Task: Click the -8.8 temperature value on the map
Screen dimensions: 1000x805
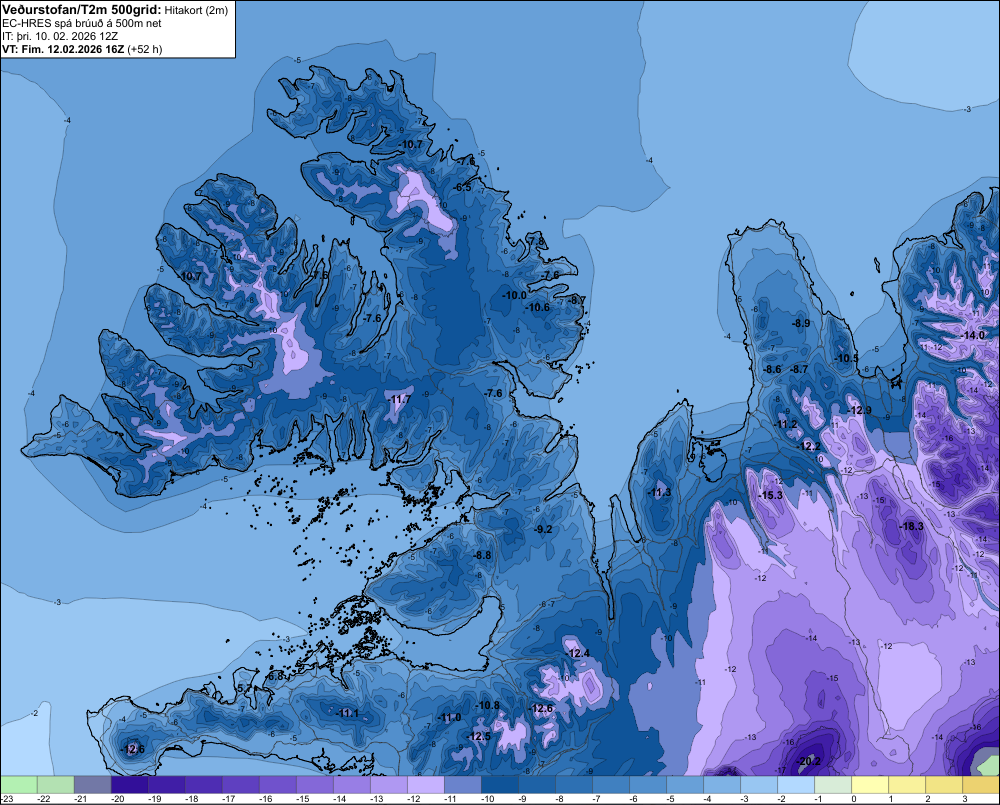Action: click(483, 556)
